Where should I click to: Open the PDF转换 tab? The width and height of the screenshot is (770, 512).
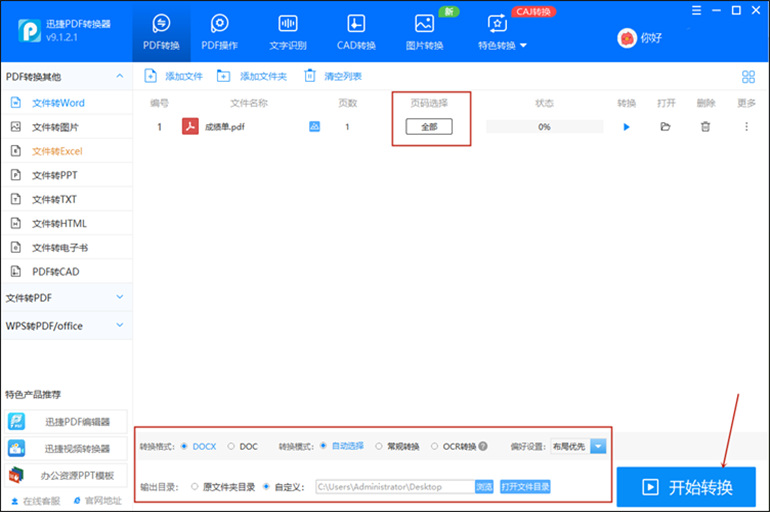(x=161, y=32)
